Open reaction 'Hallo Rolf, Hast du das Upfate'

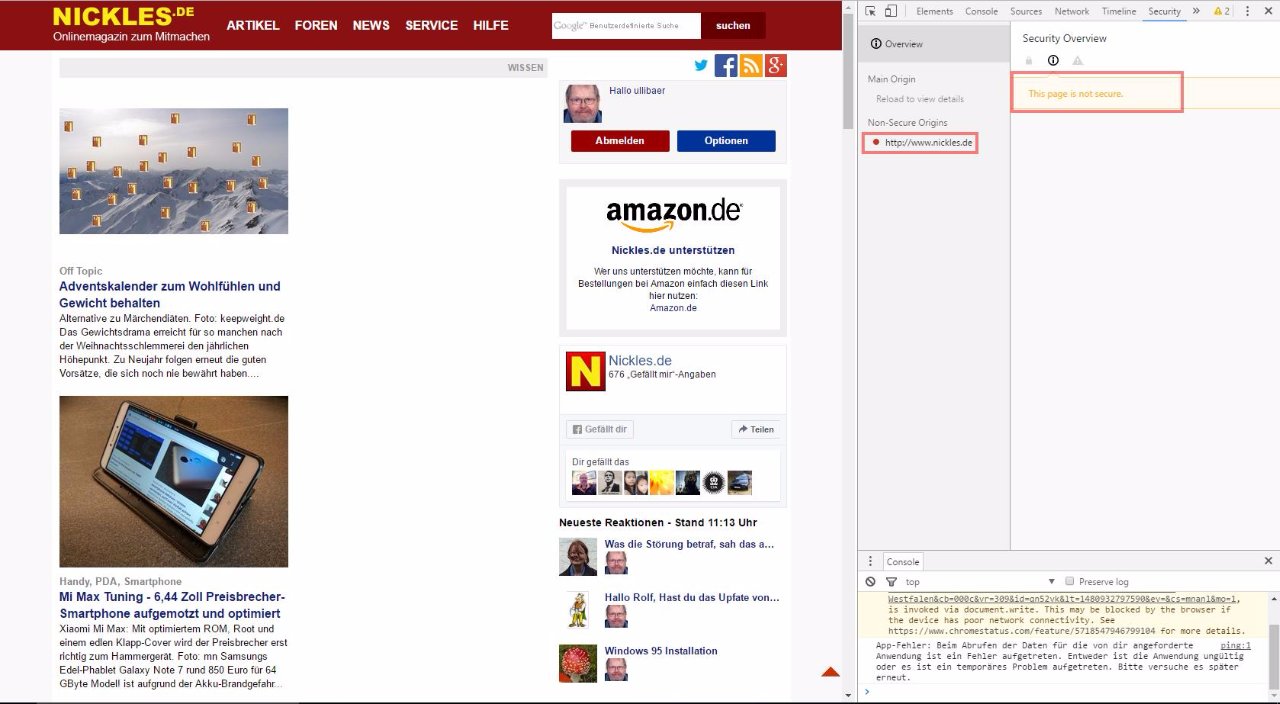[691, 597]
